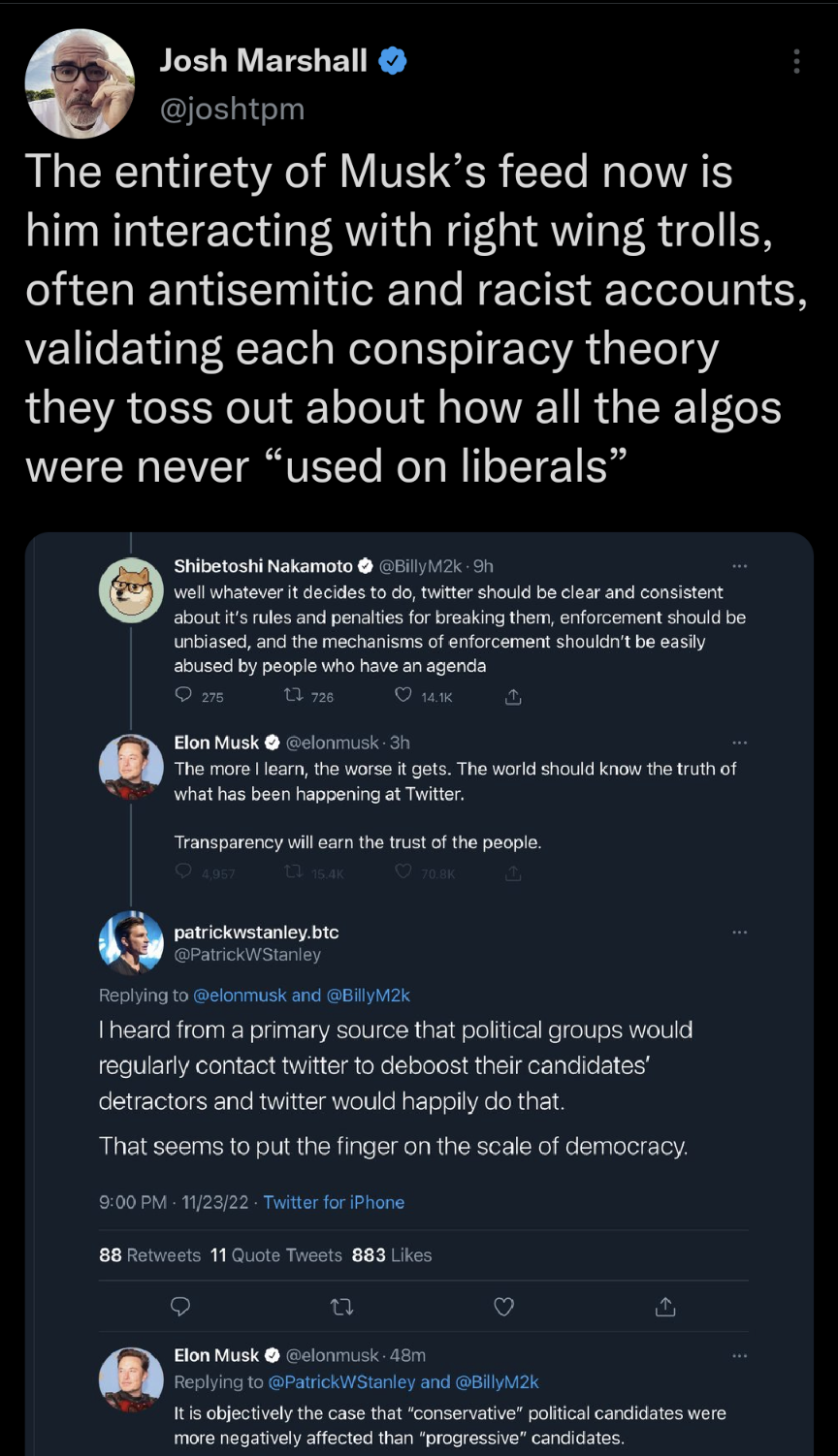Click Josh Marshall's verified badge
The height and width of the screenshot is (1456, 838).
coord(392,61)
